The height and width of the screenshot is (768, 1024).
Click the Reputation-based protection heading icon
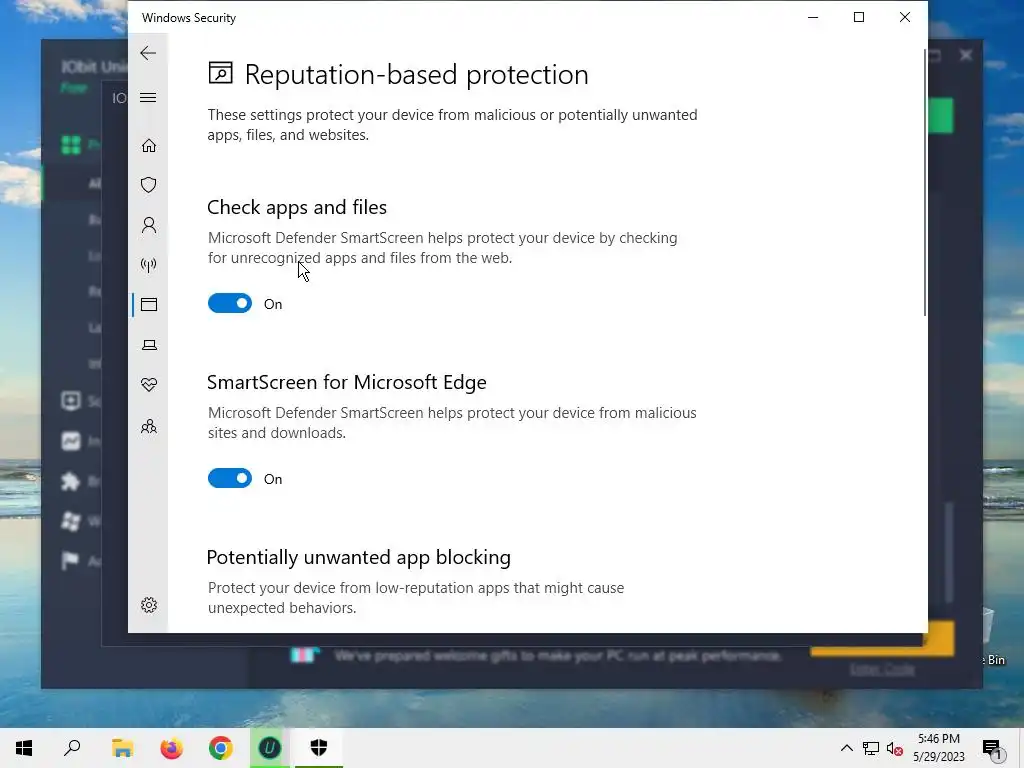221,73
